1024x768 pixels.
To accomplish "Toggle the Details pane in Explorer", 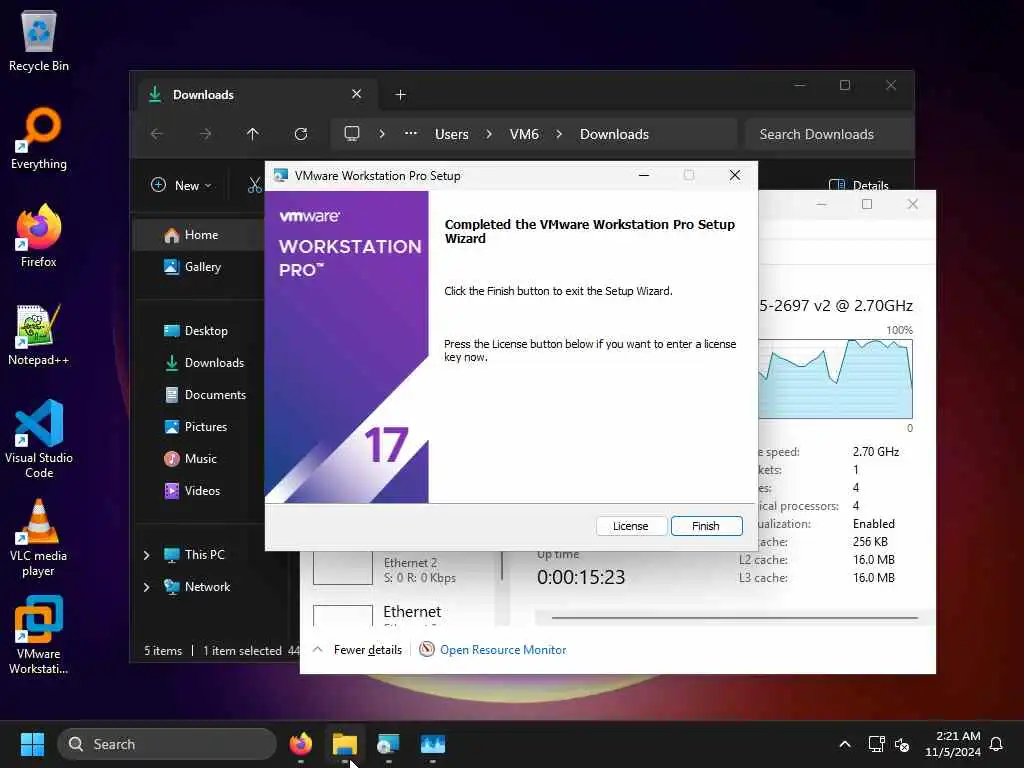I will [859, 185].
